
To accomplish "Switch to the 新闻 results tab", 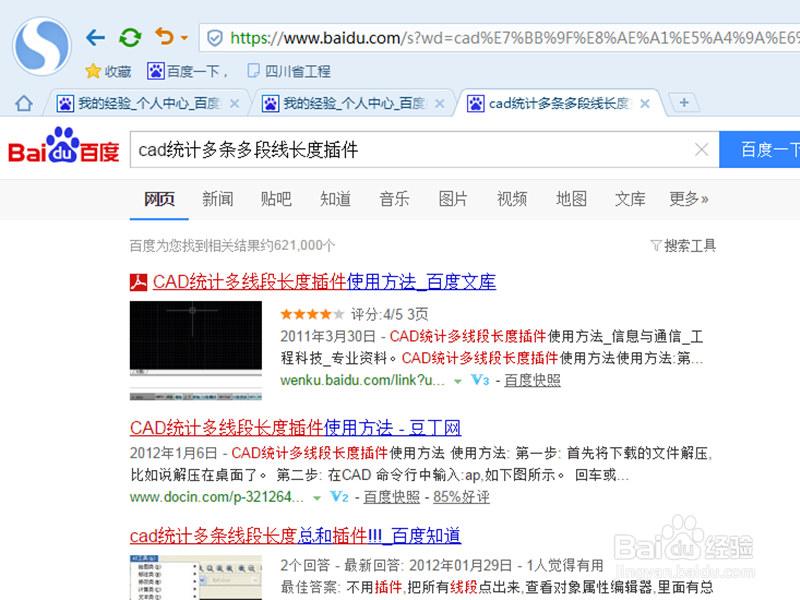I will tap(217, 199).
